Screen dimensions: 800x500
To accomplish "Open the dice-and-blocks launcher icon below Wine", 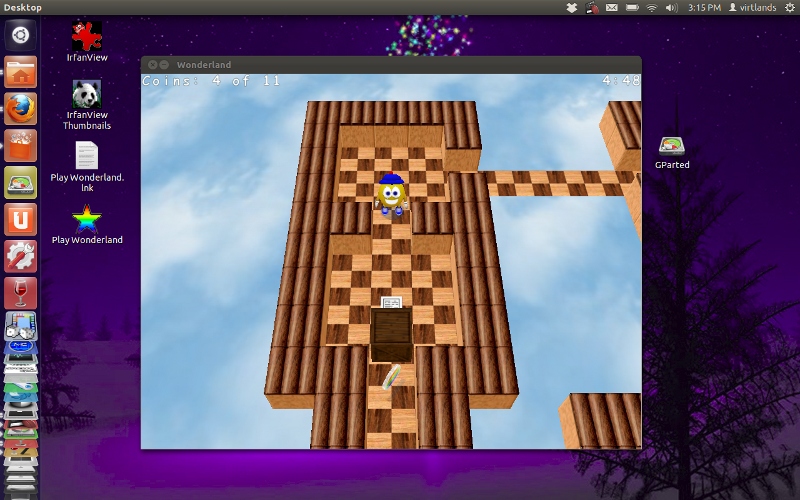I will click(20, 326).
